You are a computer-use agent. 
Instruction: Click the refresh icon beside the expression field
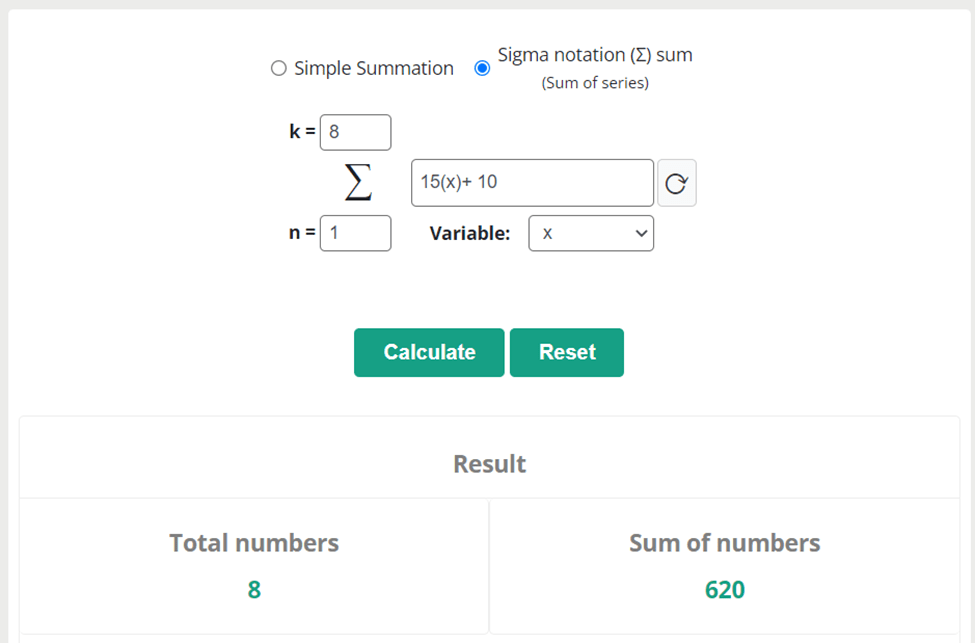pyautogui.click(x=677, y=183)
